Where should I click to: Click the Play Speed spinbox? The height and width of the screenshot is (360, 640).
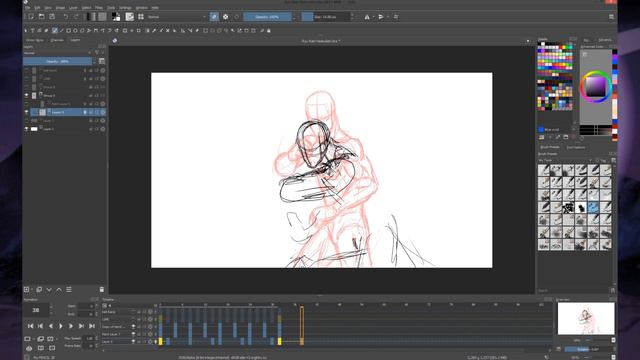(89, 338)
